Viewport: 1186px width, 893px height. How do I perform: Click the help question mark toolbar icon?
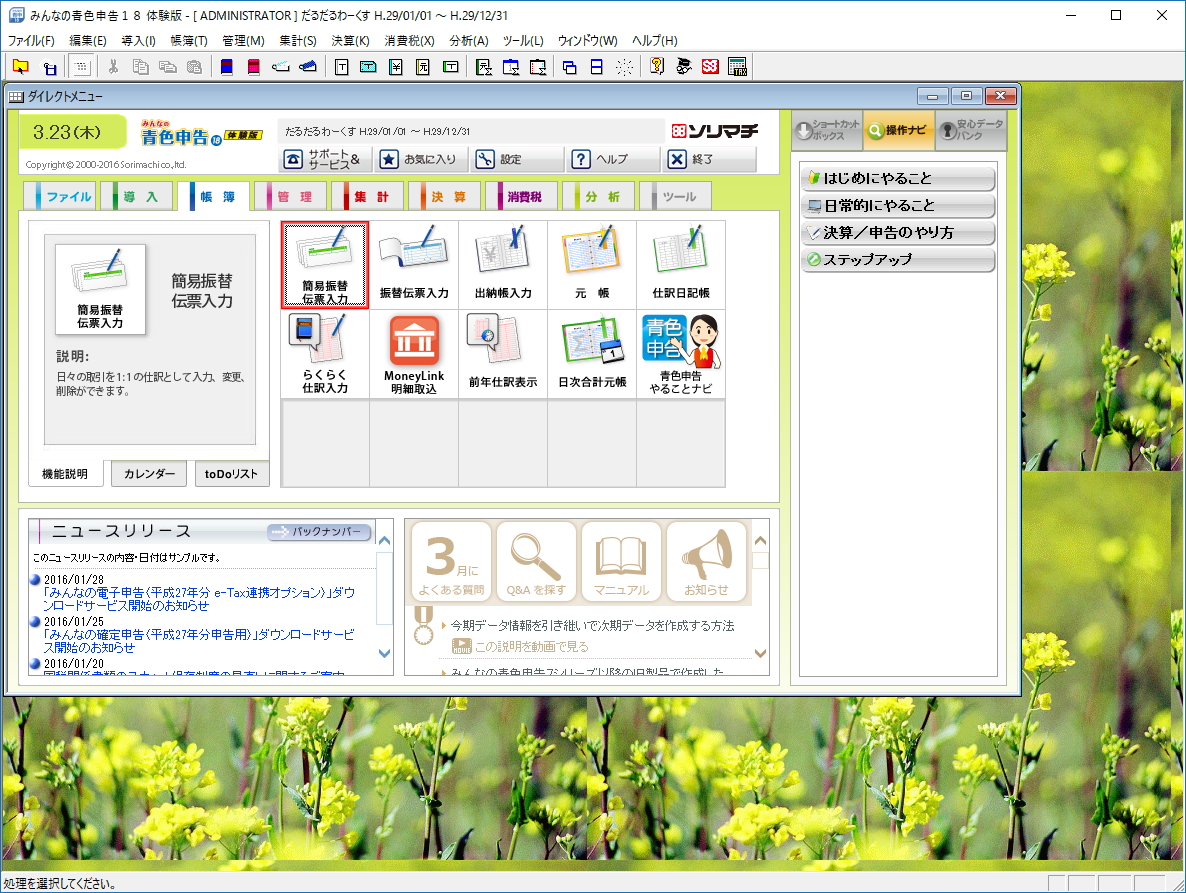pyautogui.click(x=657, y=67)
